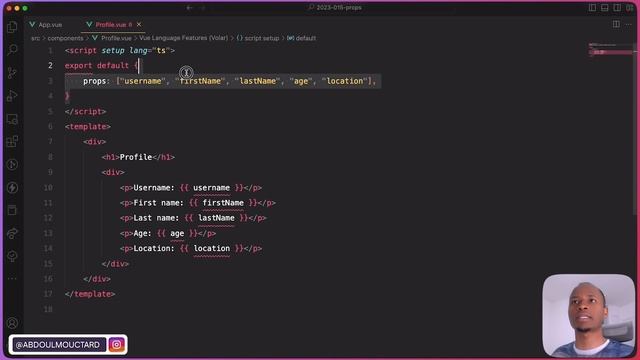Click {{ age }} expression on line 13
The height and width of the screenshot is (360, 640).
(177, 233)
